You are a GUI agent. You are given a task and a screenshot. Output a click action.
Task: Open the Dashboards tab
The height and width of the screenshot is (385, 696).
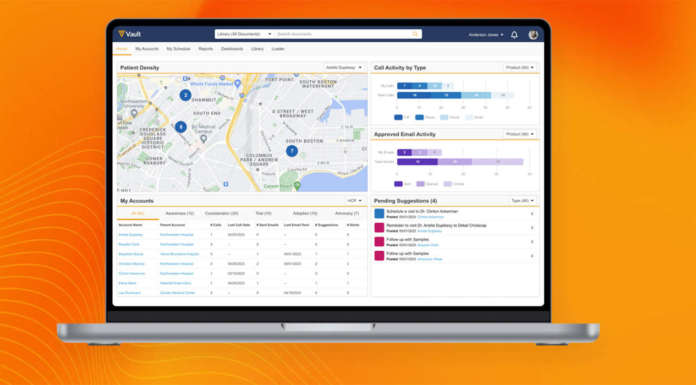coord(232,49)
